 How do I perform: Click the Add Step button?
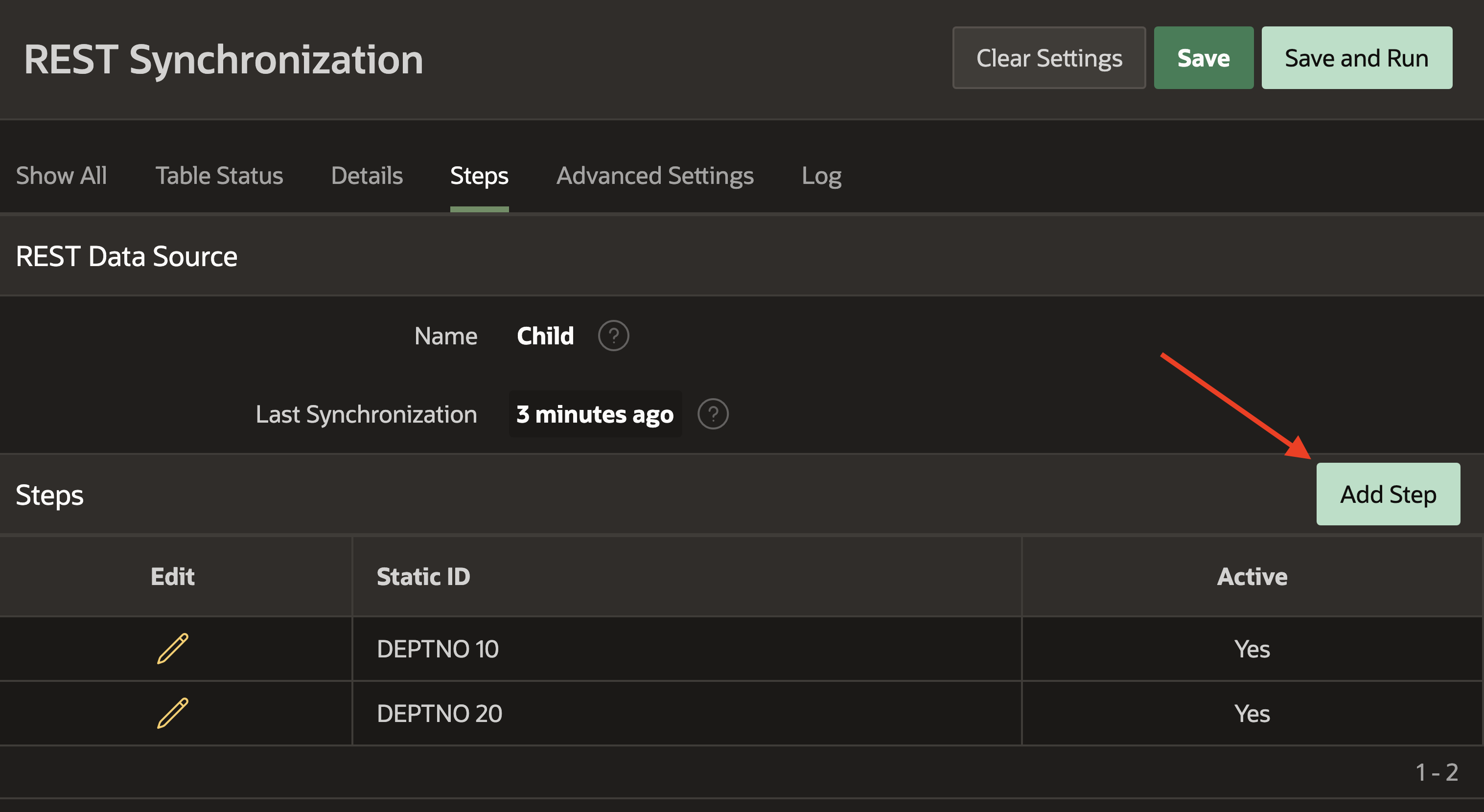1388,494
